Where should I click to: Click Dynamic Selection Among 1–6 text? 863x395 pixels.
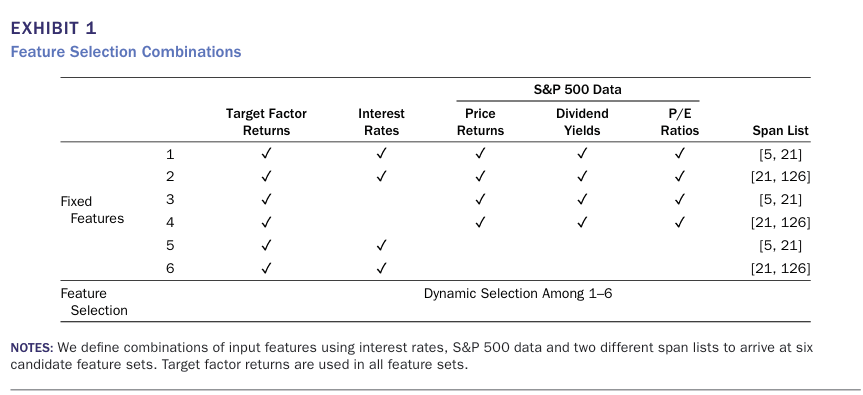(x=518, y=294)
